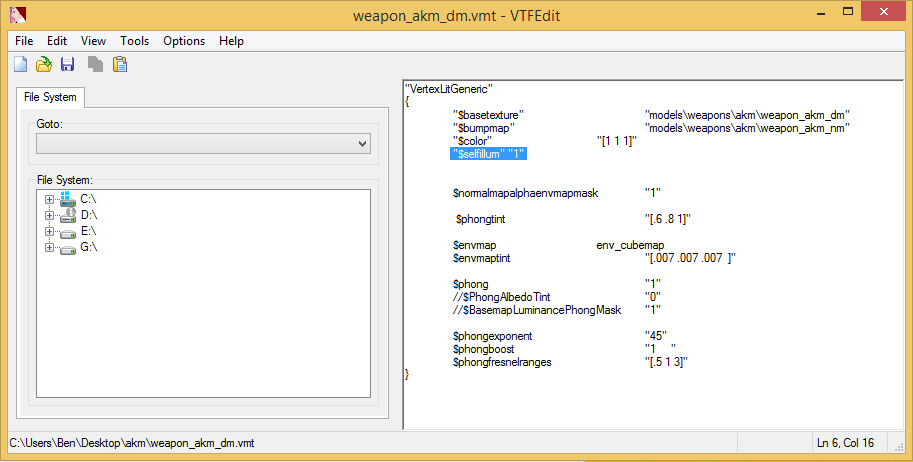Select the E:\ drive icon

[68, 233]
